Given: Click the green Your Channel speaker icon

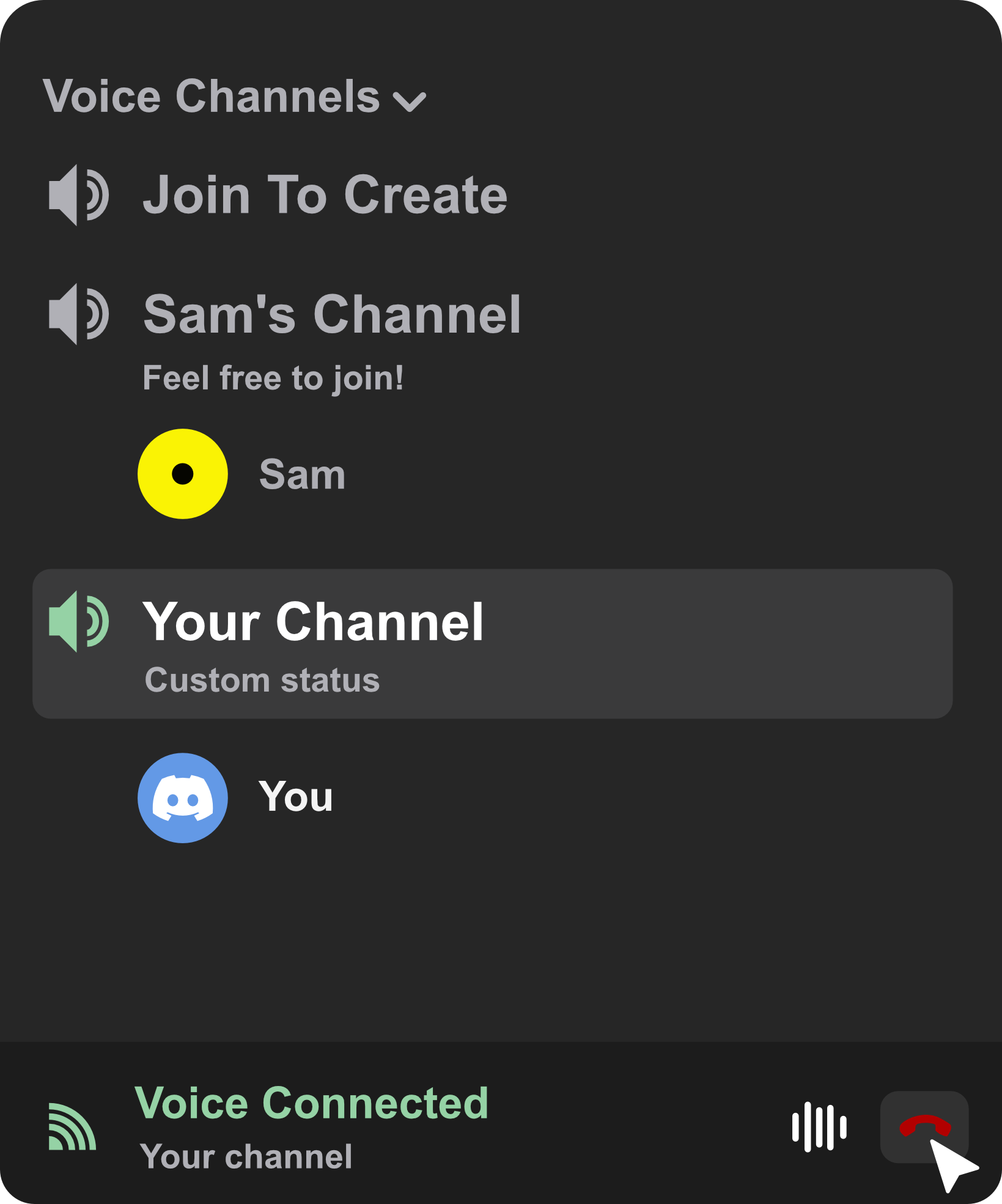Looking at the screenshot, I should (78, 621).
